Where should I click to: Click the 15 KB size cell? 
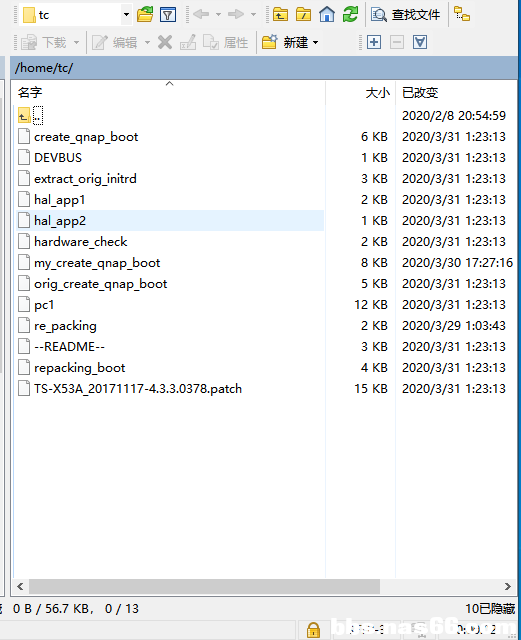(371, 389)
